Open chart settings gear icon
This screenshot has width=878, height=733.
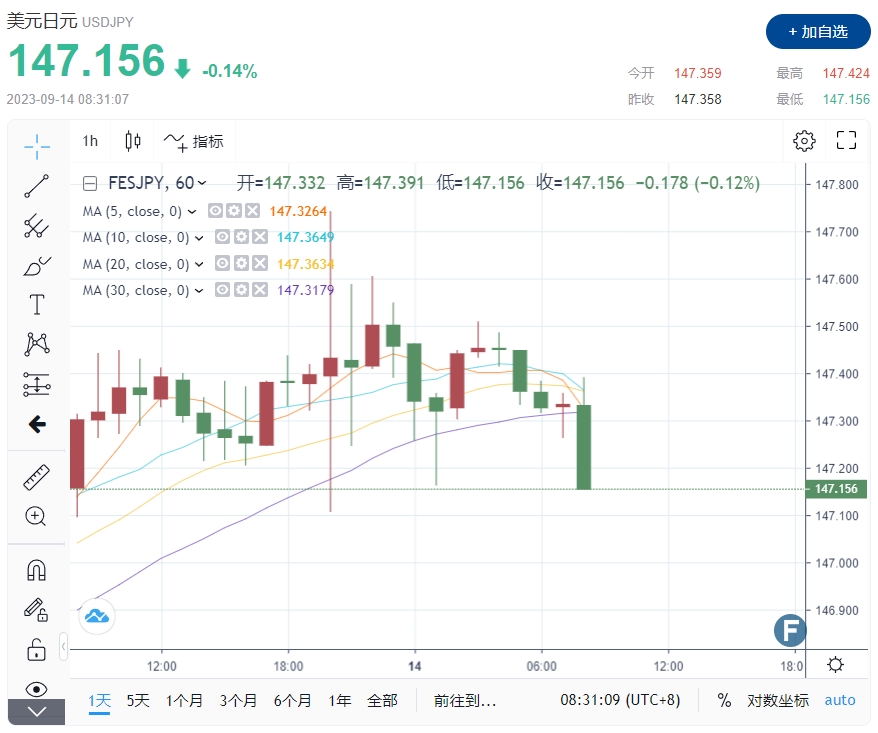tap(804, 141)
